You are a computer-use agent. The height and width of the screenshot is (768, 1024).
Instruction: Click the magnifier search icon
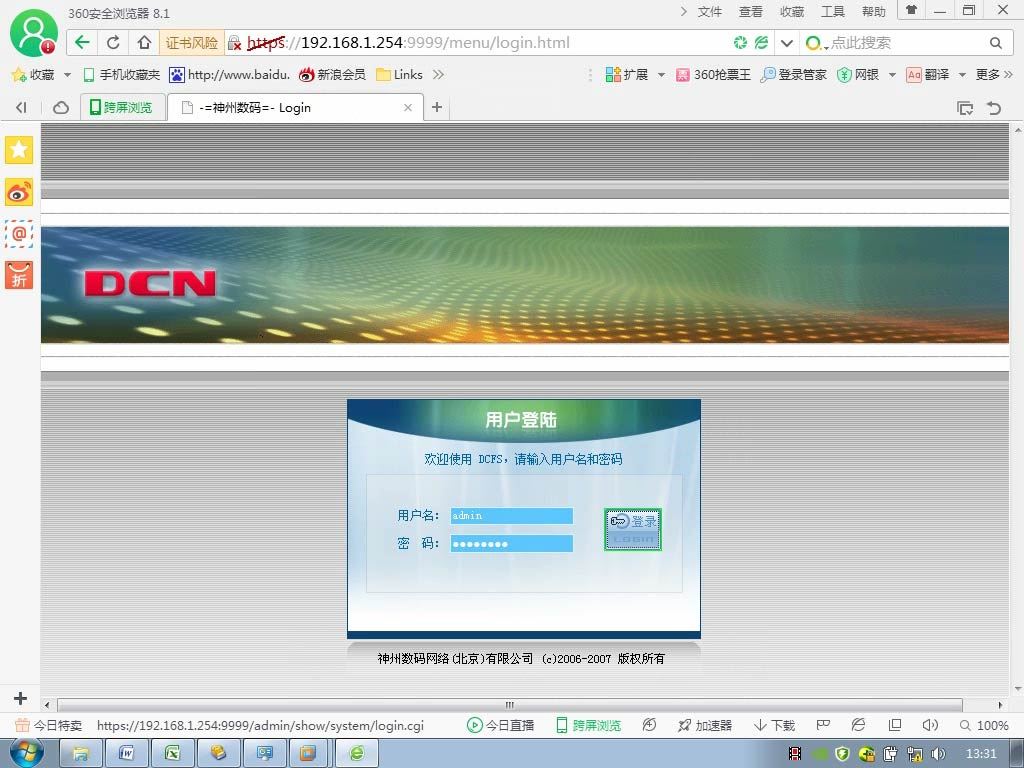995,43
